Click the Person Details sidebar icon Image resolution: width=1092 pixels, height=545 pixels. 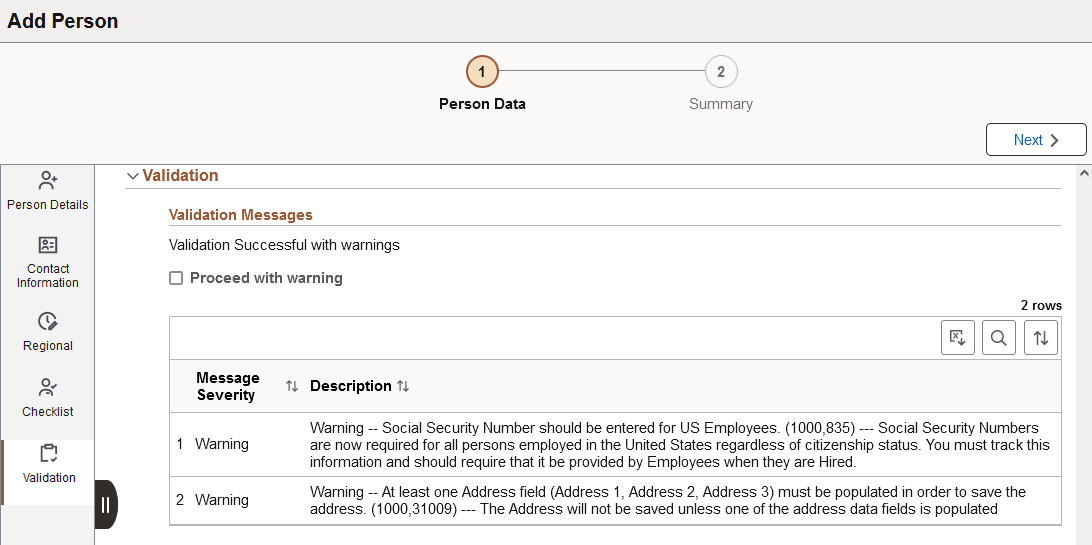48,181
